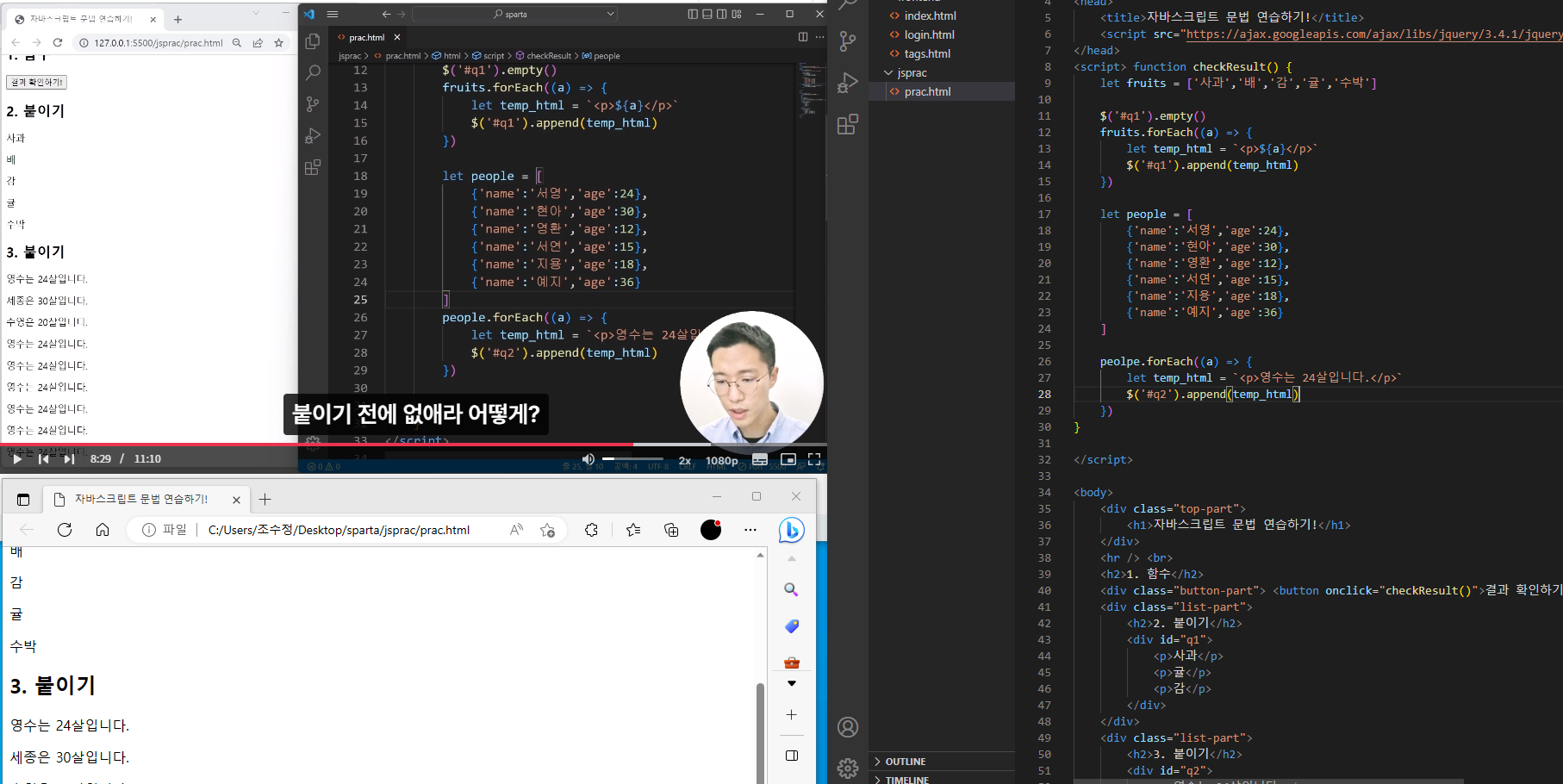
Task: Click the Edge page vertical scrollbar
Action: click(x=760, y=732)
